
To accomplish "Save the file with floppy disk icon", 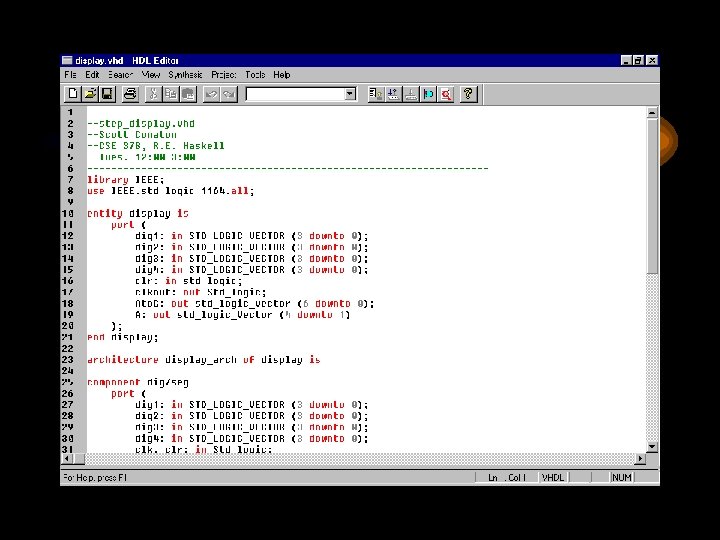I will [x=107, y=94].
